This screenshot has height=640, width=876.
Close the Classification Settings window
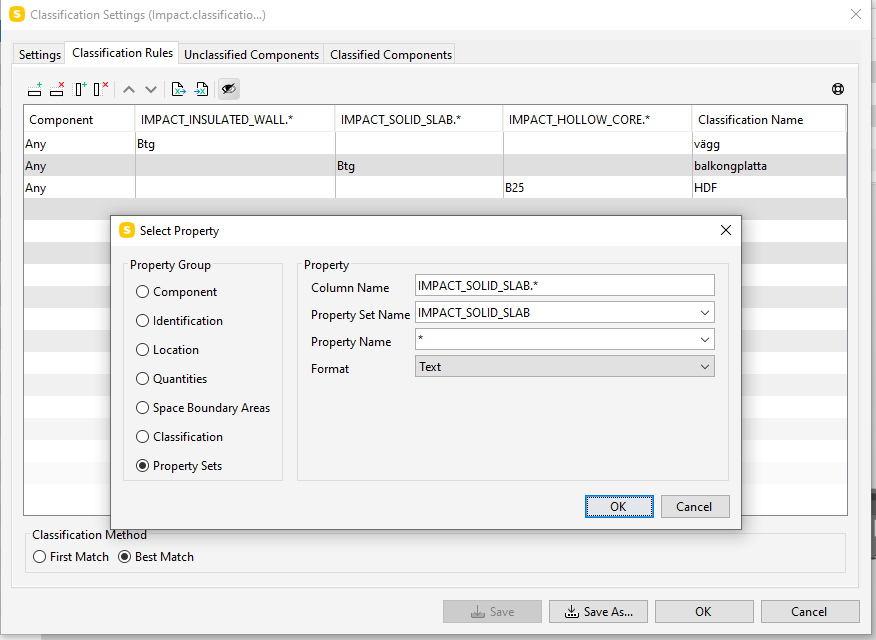point(855,15)
